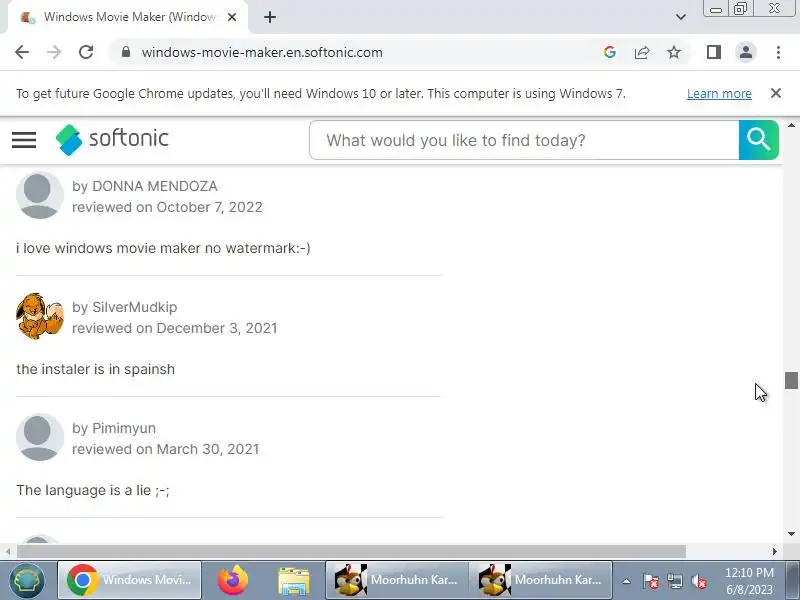Click the Softonic search magnifier button
800x600 pixels.
(x=759, y=140)
